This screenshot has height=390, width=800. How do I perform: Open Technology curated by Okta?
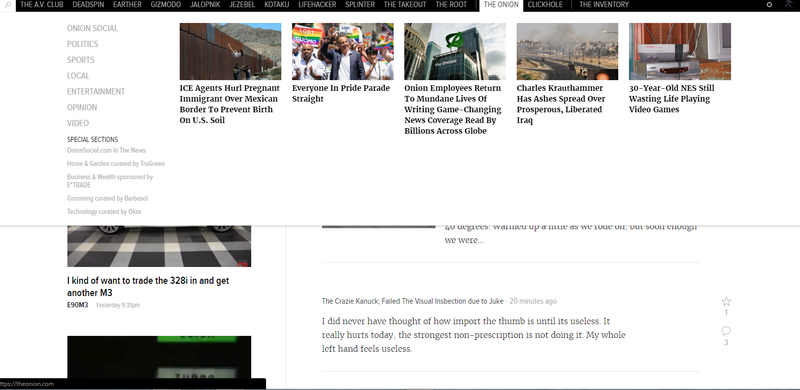pos(104,212)
